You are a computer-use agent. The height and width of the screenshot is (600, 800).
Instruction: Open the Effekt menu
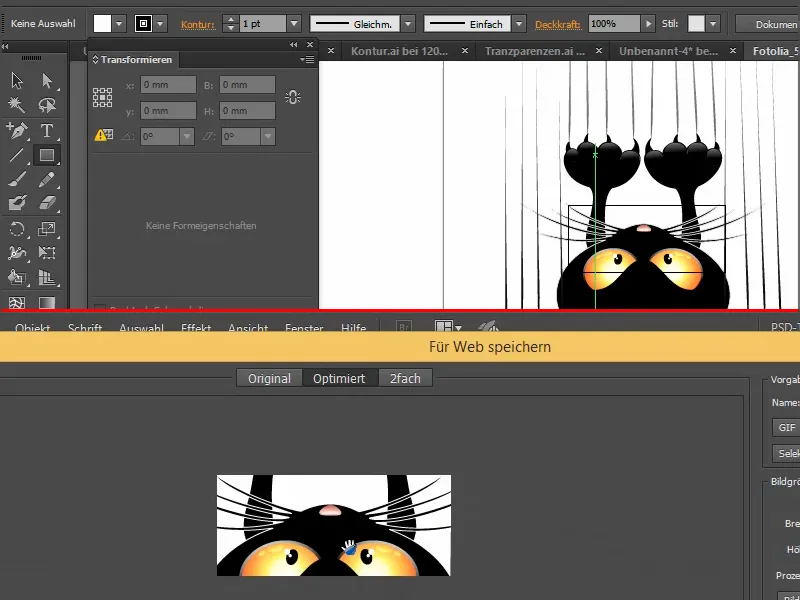click(x=196, y=328)
